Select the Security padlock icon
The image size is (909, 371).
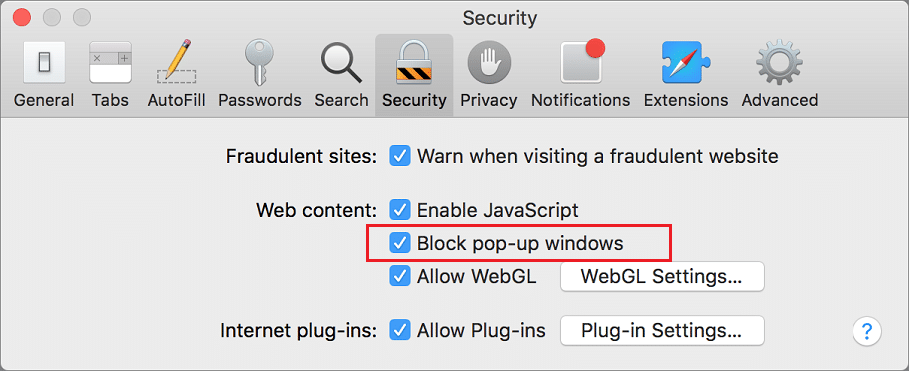(x=414, y=75)
